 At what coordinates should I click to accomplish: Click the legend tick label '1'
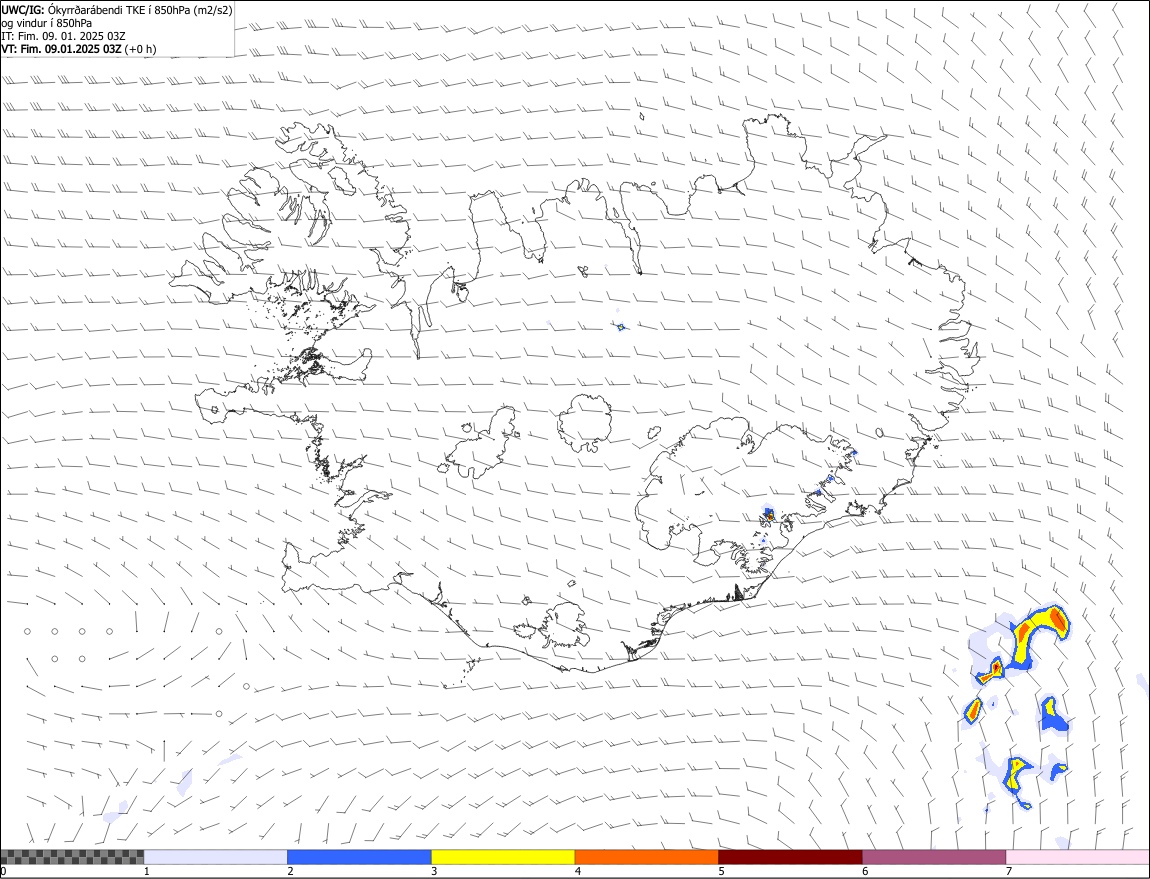147,872
